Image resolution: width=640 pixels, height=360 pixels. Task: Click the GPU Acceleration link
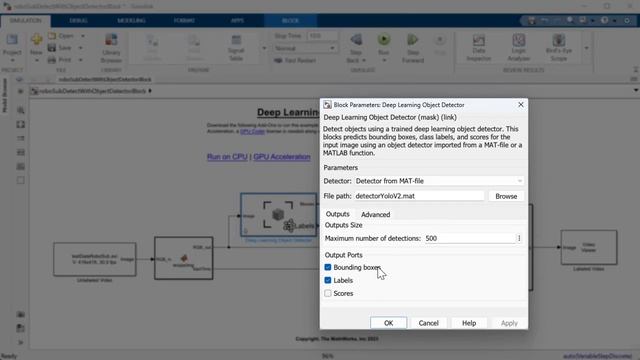pos(282,157)
